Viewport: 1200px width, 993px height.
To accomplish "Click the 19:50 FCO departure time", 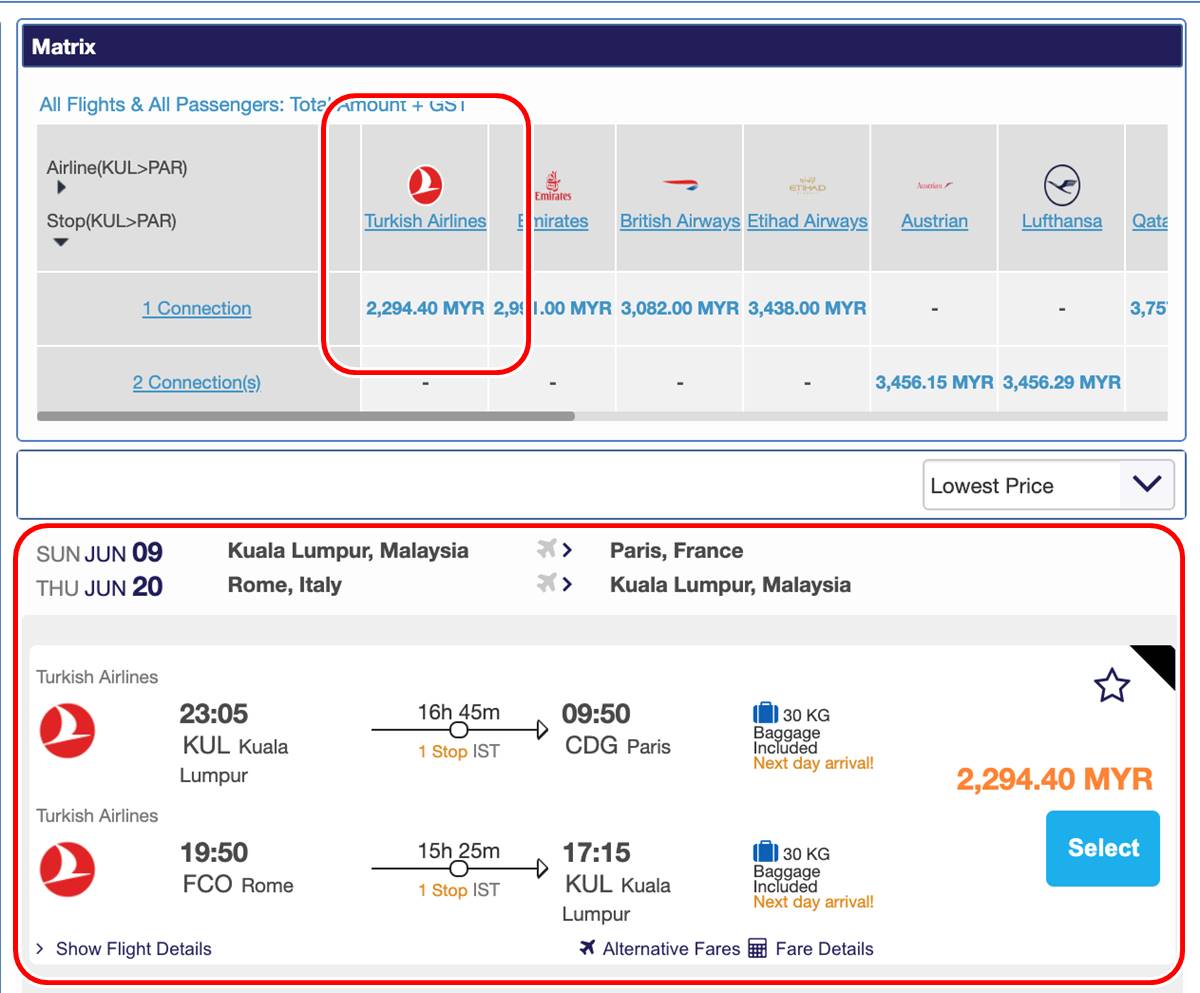I will click(x=214, y=852).
